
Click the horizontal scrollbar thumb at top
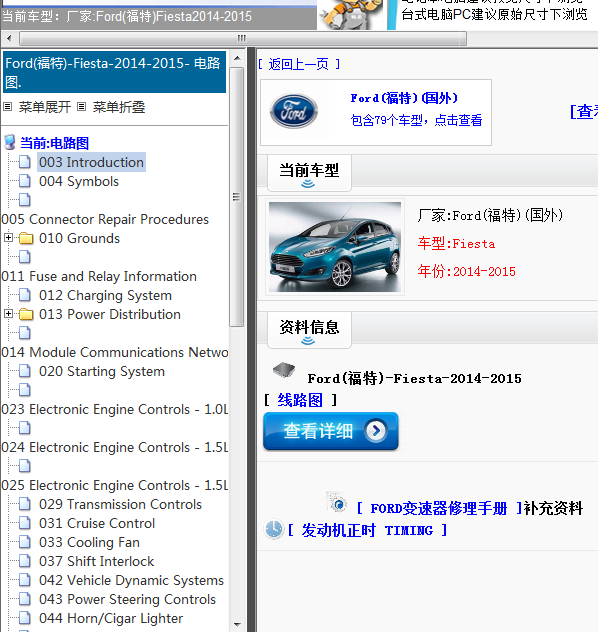coord(243,39)
